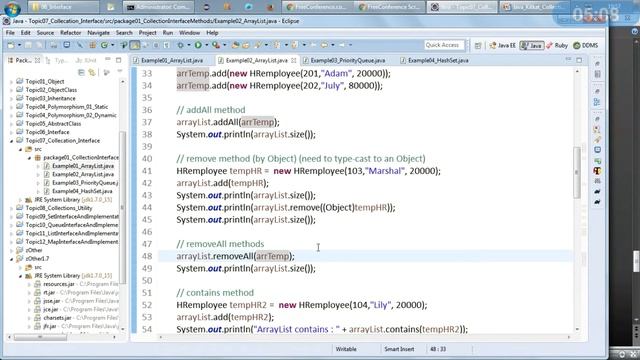Switch to DDMS perspective
Viewport: 640px width, 360px height.
(x=586, y=45)
